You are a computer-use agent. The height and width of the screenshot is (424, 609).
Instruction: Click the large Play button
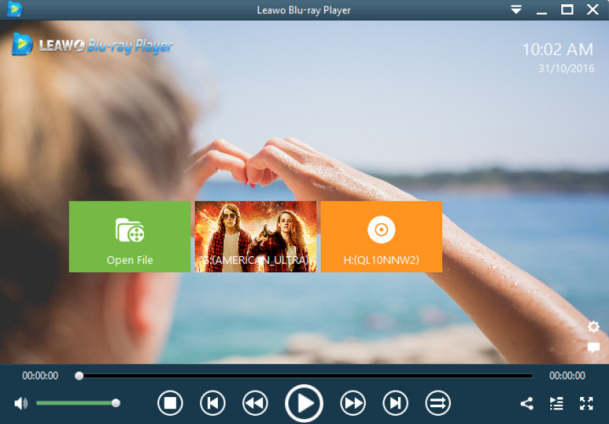pos(304,403)
